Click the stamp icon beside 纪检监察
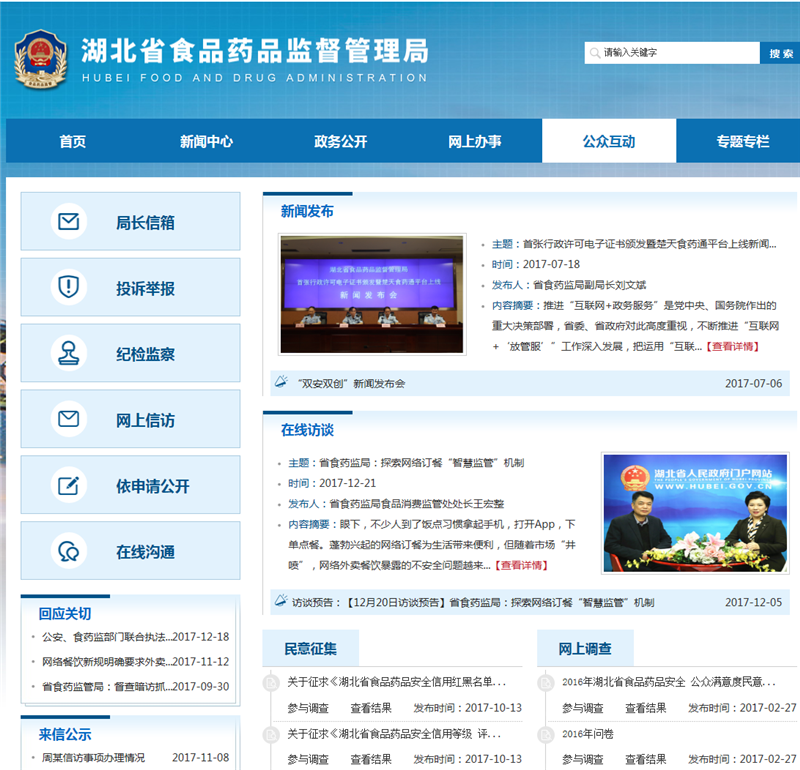The height and width of the screenshot is (770, 800). click(x=68, y=354)
